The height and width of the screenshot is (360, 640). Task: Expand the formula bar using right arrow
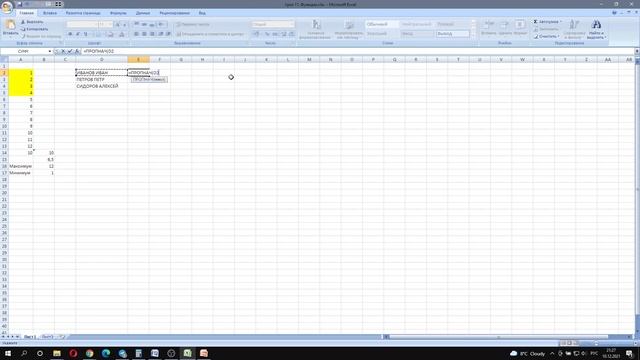click(637, 51)
